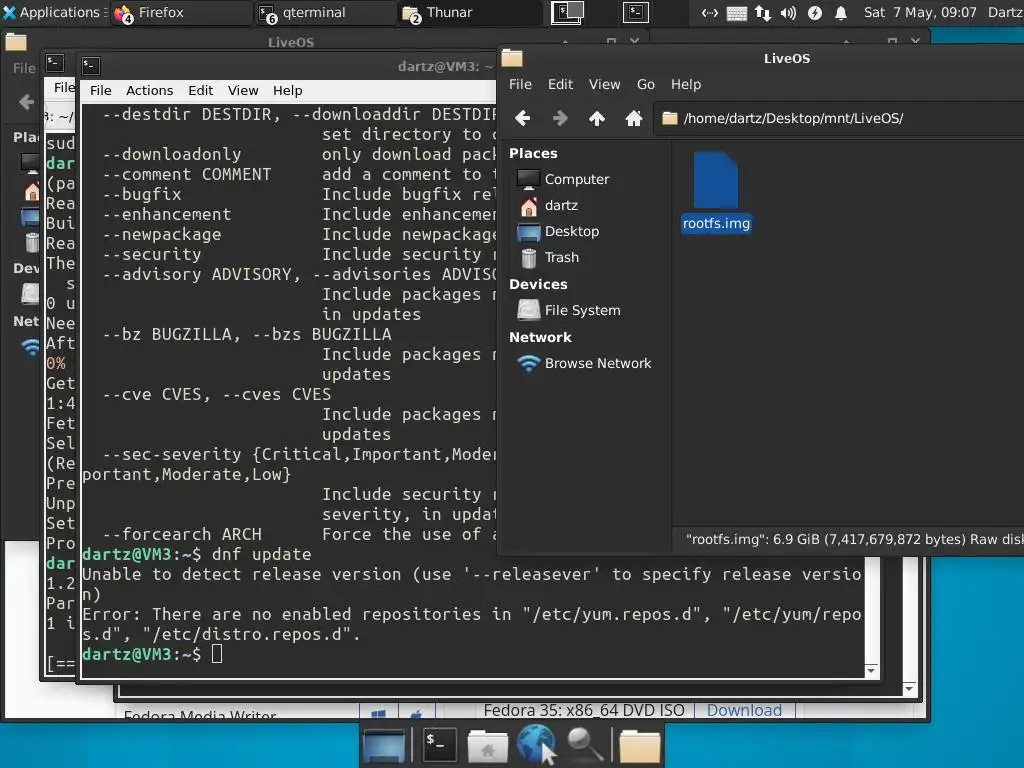The image size is (1024, 768).
Task: Switch to Thunar taskbar group
Action: click(x=470, y=12)
